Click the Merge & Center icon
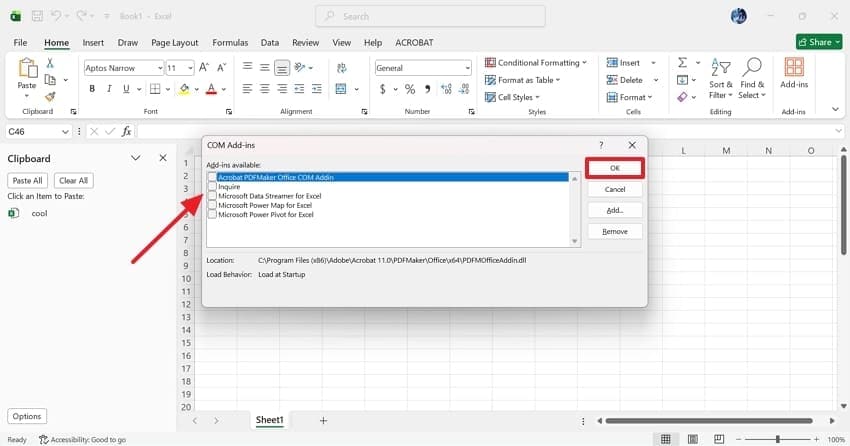Viewport: 850px width, 446px height. coord(341,89)
